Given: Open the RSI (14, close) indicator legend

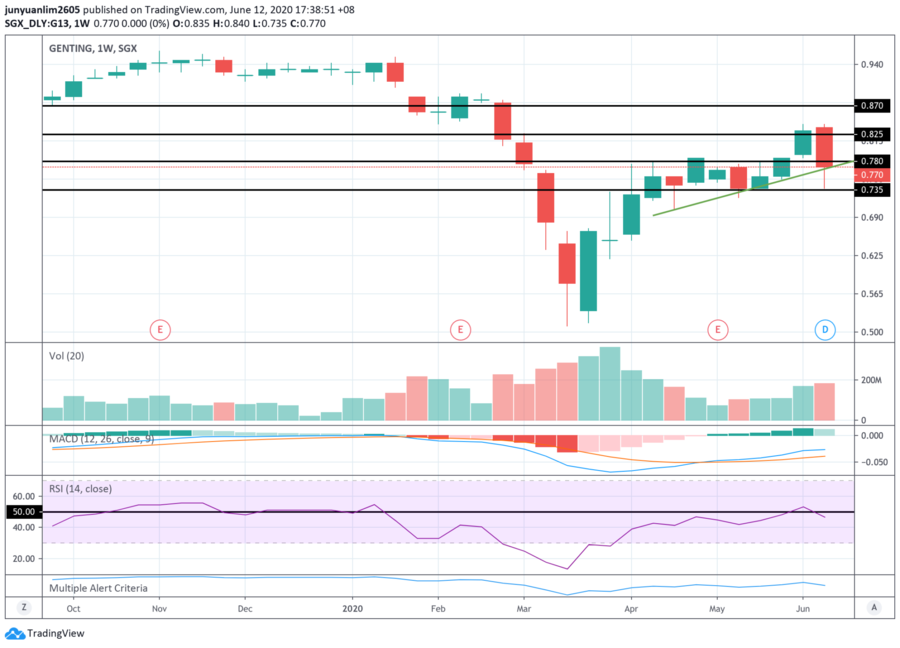Looking at the screenshot, I should [80, 488].
